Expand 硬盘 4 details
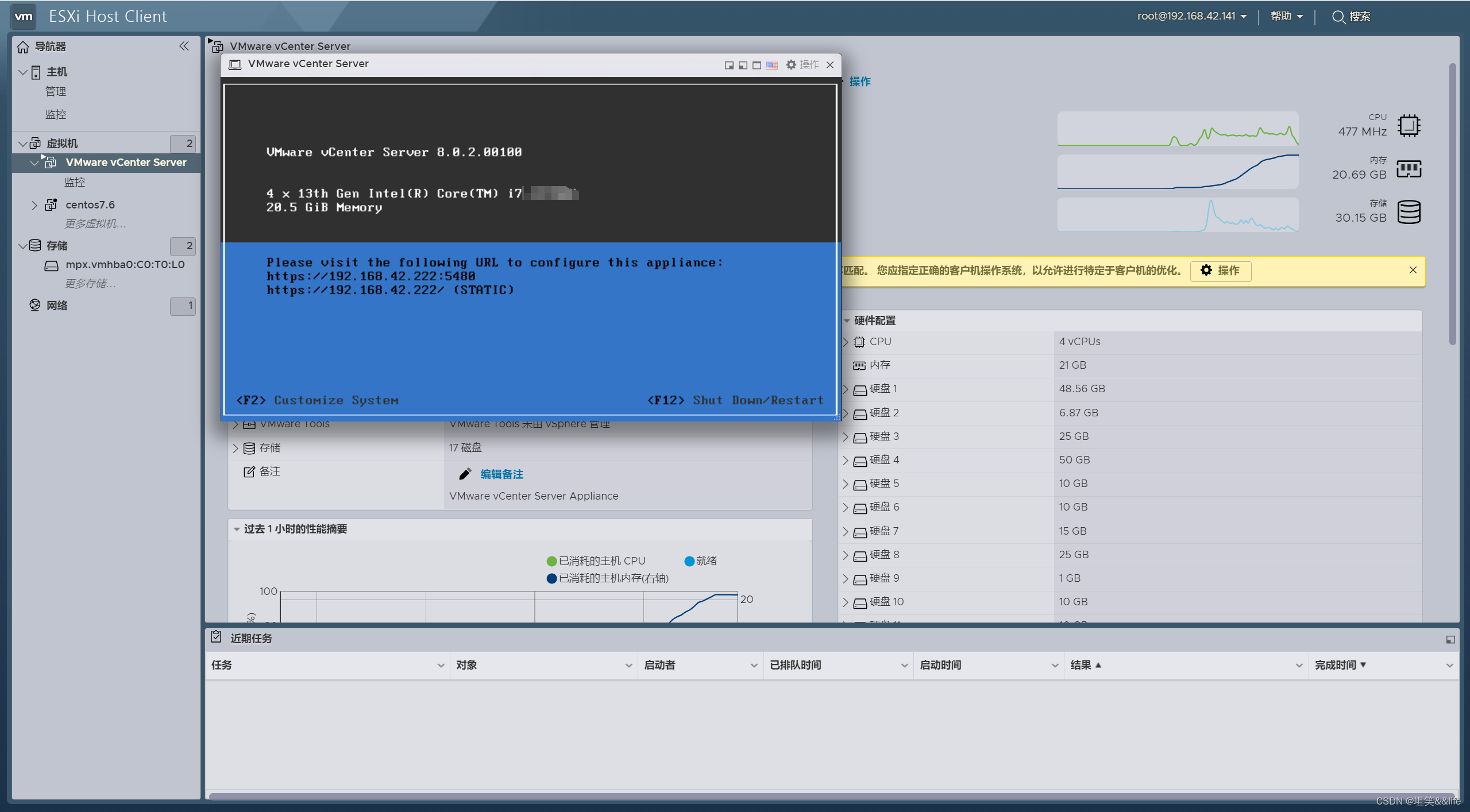The image size is (1470, 812). (x=845, y=461)
